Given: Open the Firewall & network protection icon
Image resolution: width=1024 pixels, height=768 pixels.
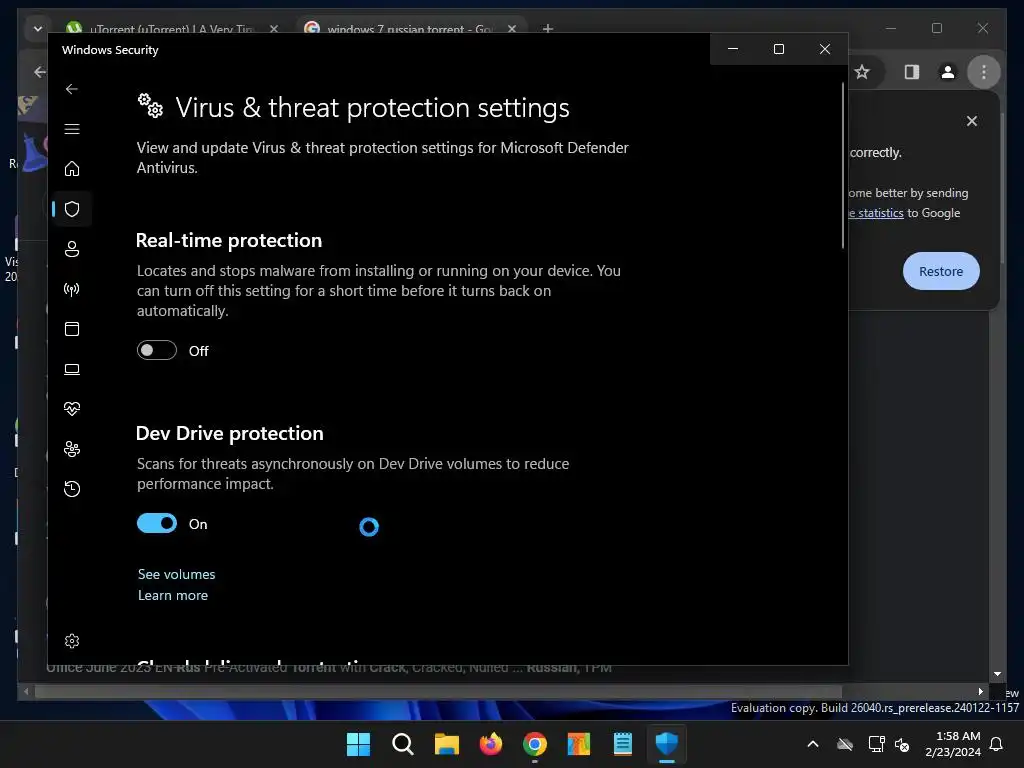Looking at the screenshot, I should pos(72,289).
